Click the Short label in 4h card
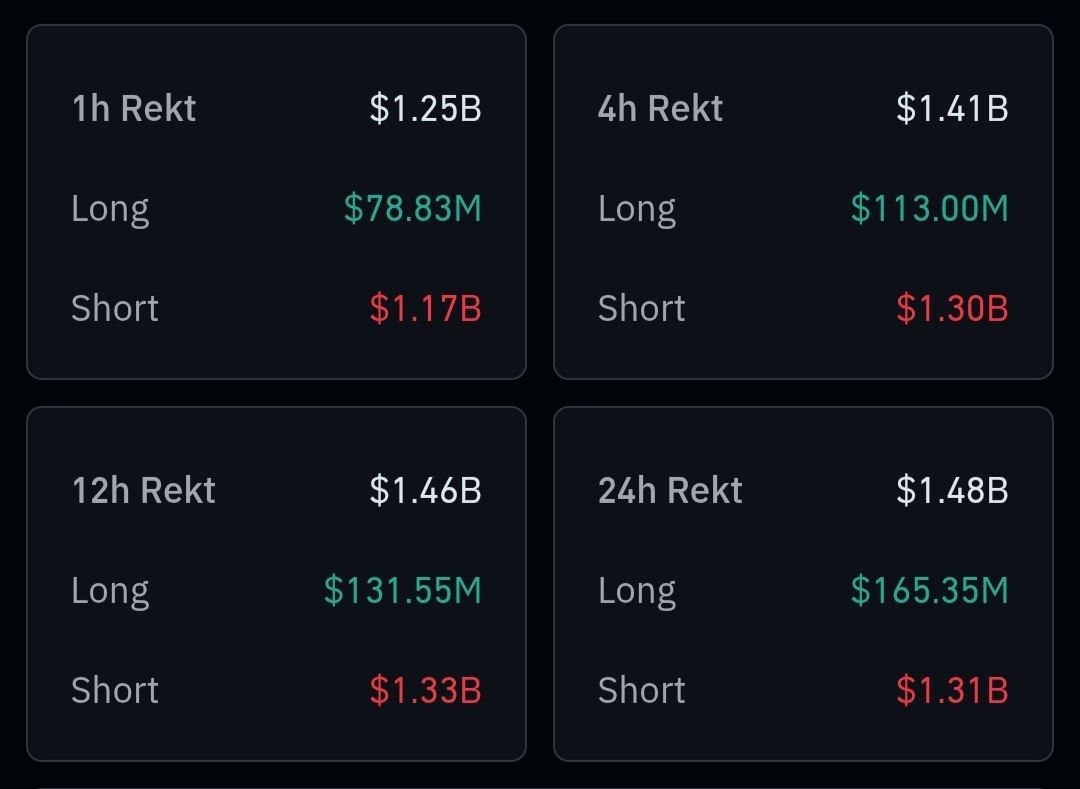Image resolution: width=1080 pixels, height=789 pixels. point(642,308)
